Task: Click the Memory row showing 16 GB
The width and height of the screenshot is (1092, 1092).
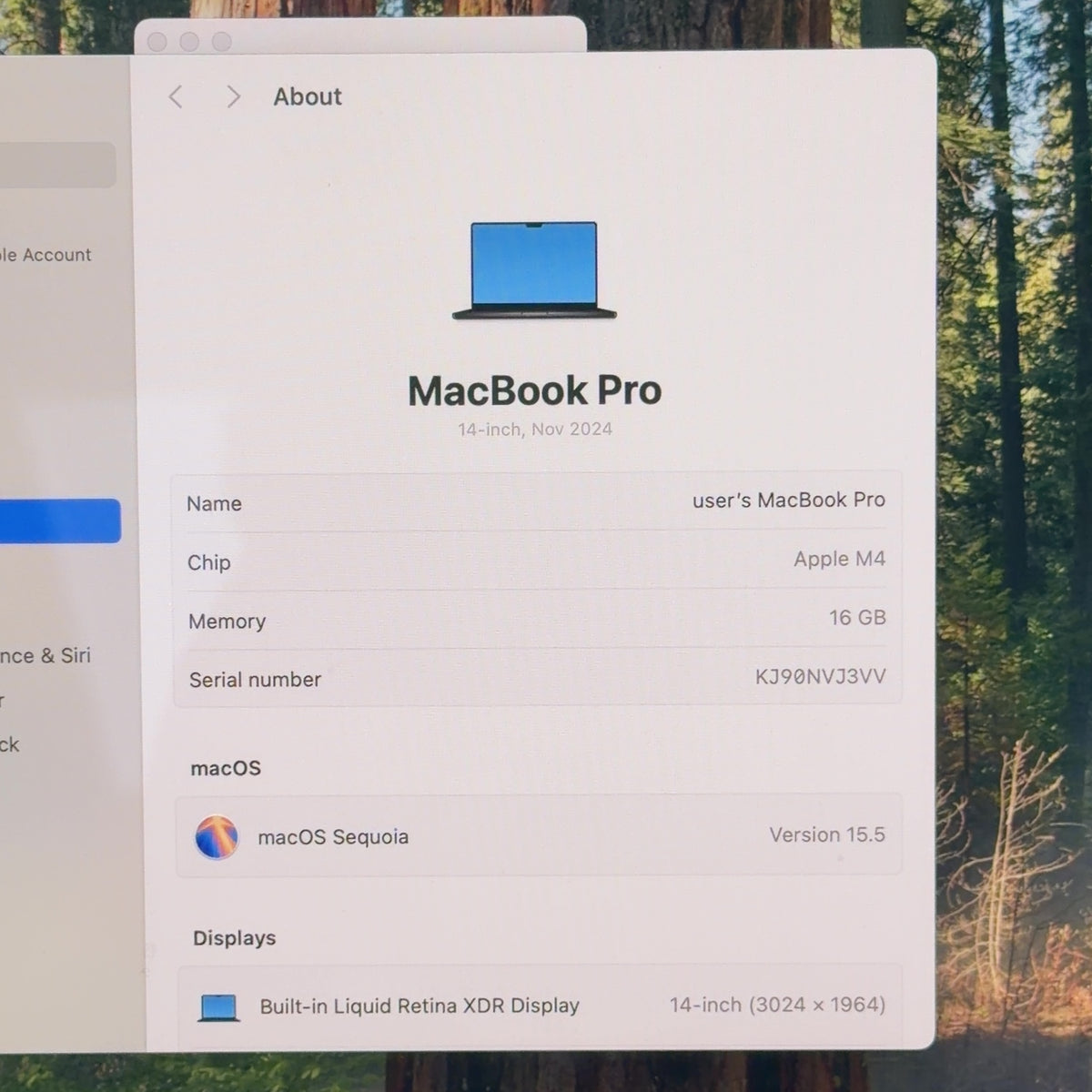Action: tap(537, 619)
